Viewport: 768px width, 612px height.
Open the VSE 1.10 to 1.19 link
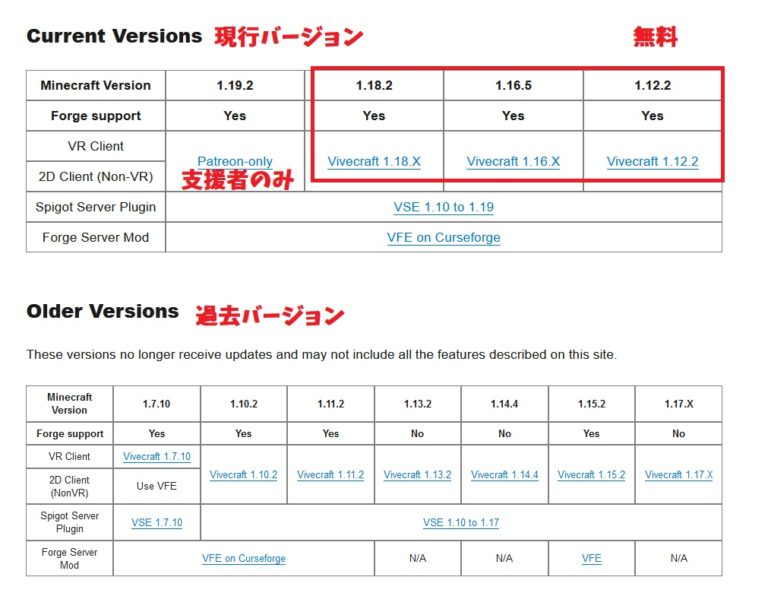coord(443,207)
